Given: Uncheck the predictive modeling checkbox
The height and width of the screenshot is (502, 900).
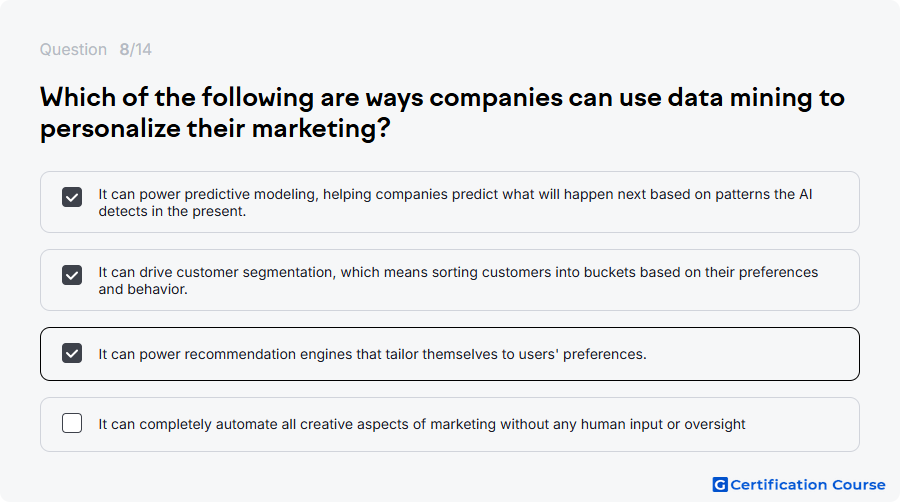Looking at the screenshot, I should point(72,197).
